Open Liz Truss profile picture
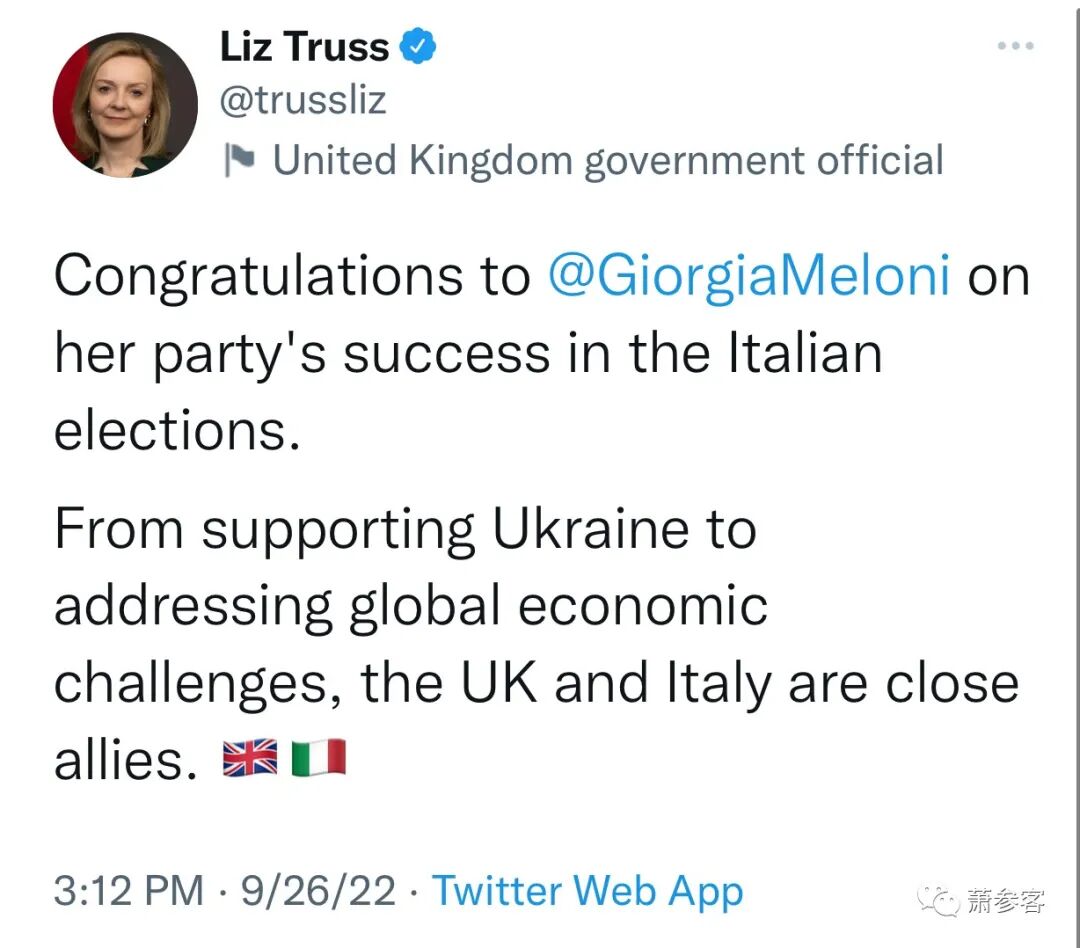The image size is (1080, 948). click(125, 105)
